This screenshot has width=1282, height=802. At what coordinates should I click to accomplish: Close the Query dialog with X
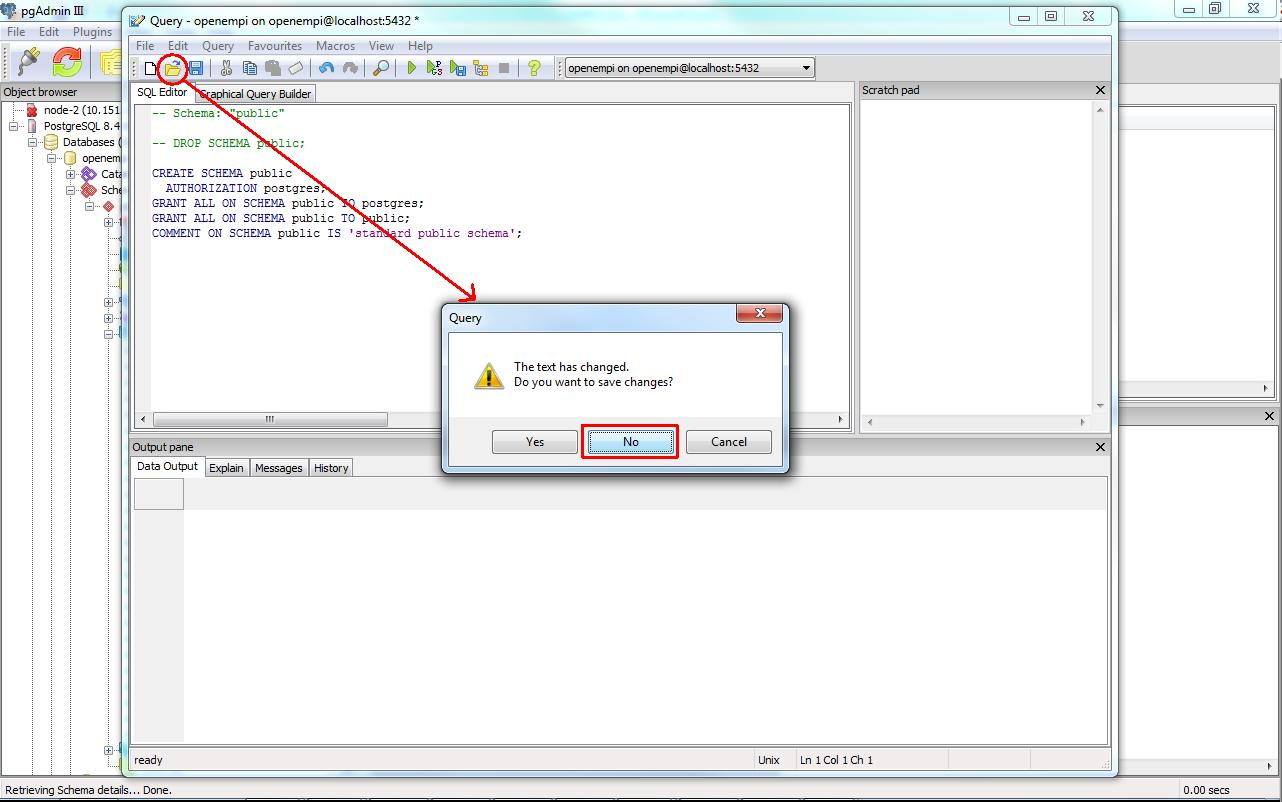pos(759,314)
